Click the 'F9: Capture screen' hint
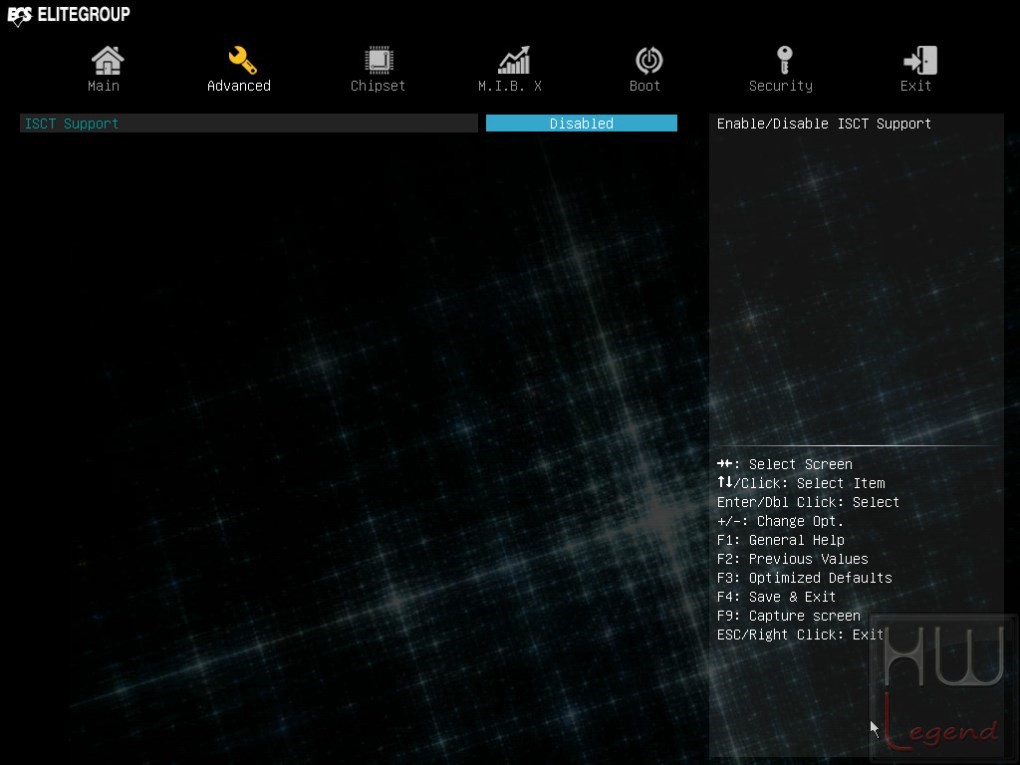 788,615
